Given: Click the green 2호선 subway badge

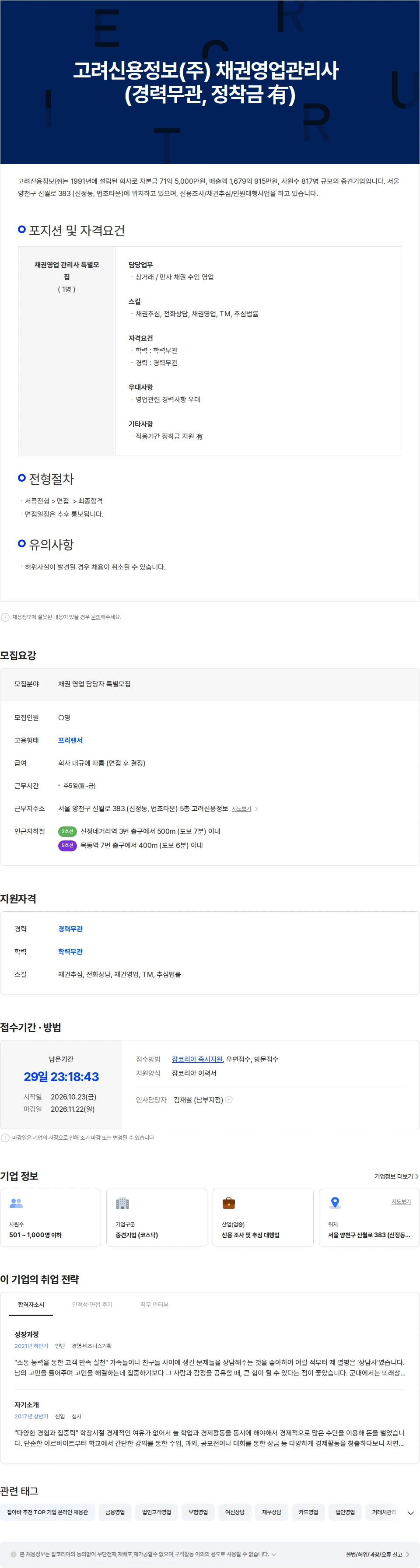Looking at the screenshot, I should tap(67, 831).
